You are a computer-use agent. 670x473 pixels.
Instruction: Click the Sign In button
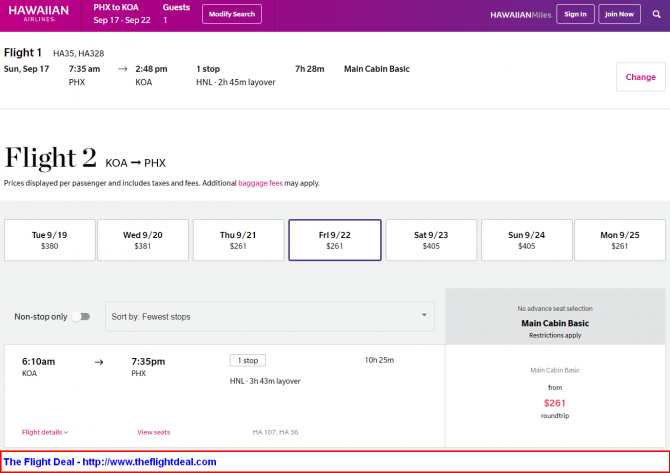pyautogui.click(x=575, y=14)
